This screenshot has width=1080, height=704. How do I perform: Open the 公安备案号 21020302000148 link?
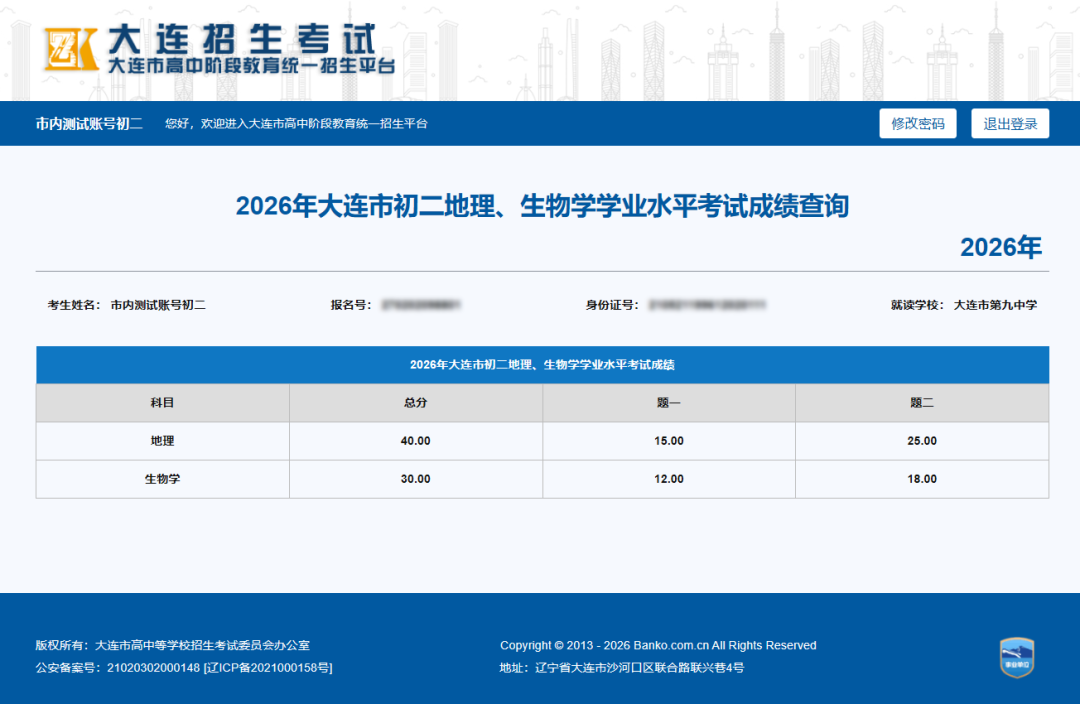[118, 667]
